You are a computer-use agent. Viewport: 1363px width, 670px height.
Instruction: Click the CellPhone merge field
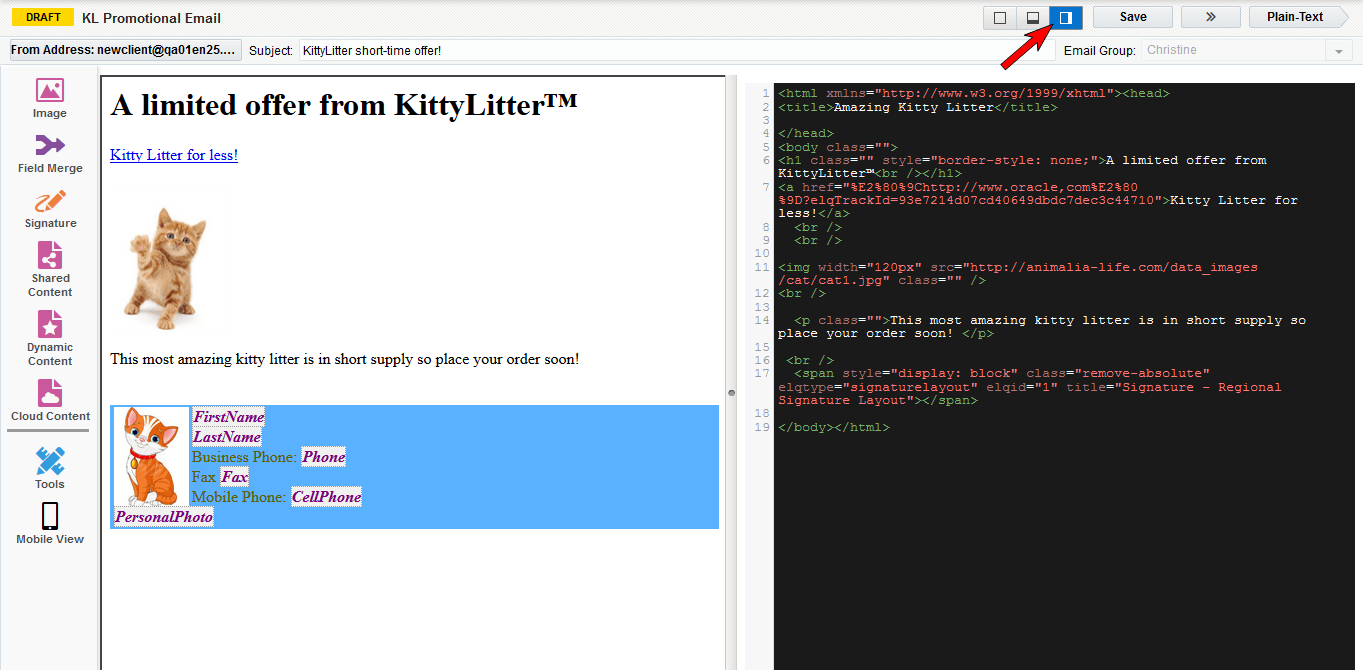coord(327,497)
